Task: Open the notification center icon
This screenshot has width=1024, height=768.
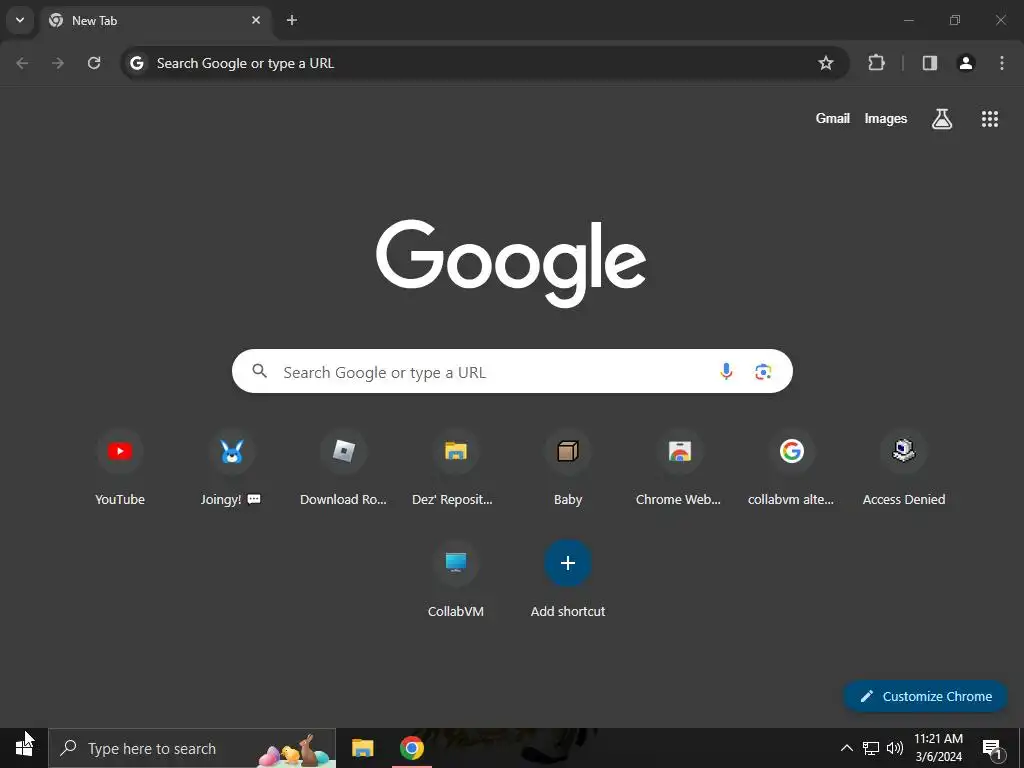Action: (x=992, y=749)
